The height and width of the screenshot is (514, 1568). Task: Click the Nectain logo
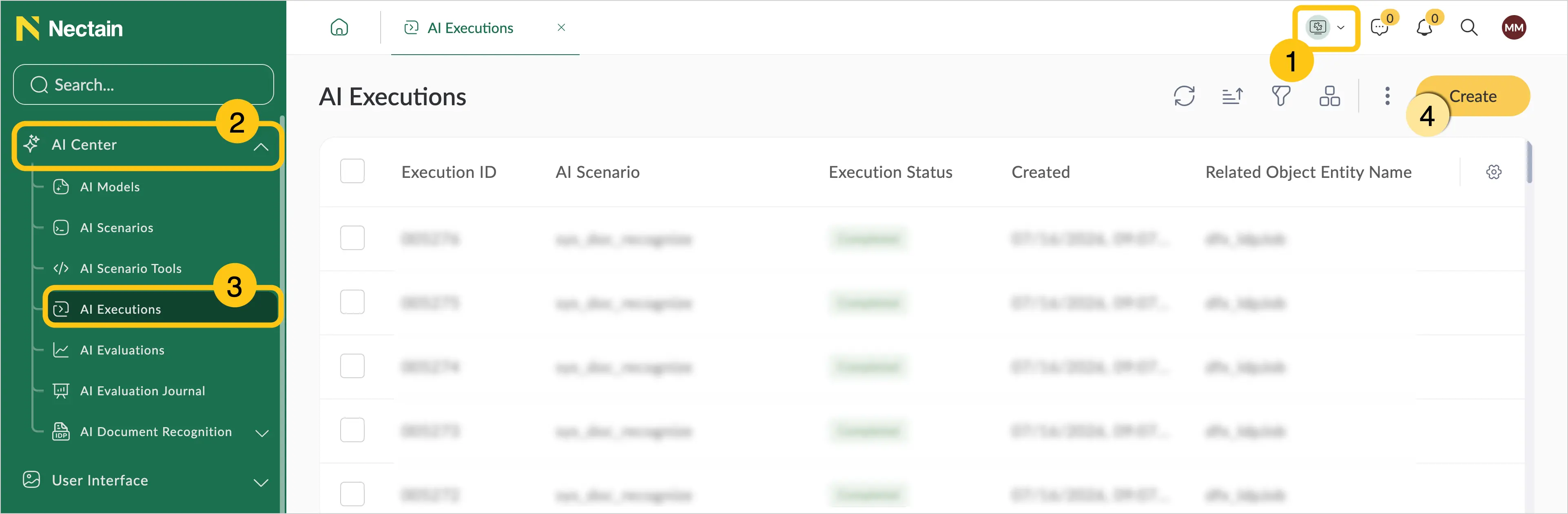(x=69, y=29)
